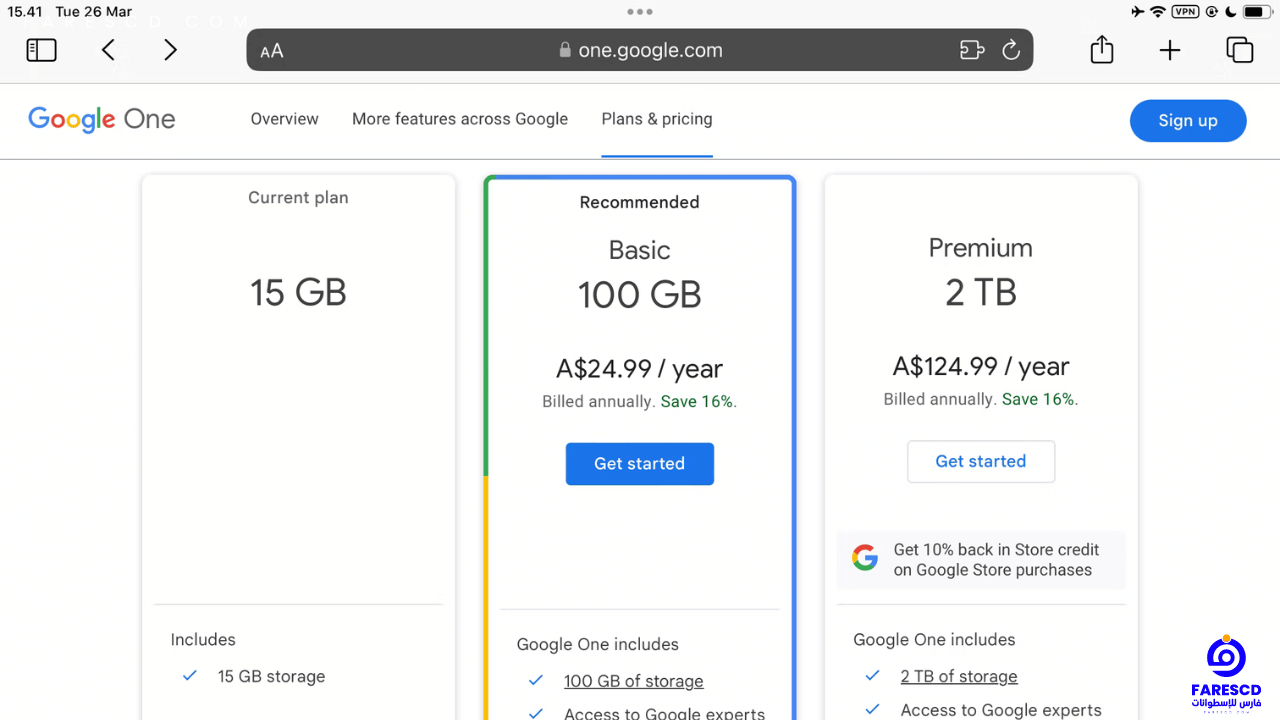Open the 100 GB of storage link
This screenshot has height=720, width=1280.
tap(634, 681)
